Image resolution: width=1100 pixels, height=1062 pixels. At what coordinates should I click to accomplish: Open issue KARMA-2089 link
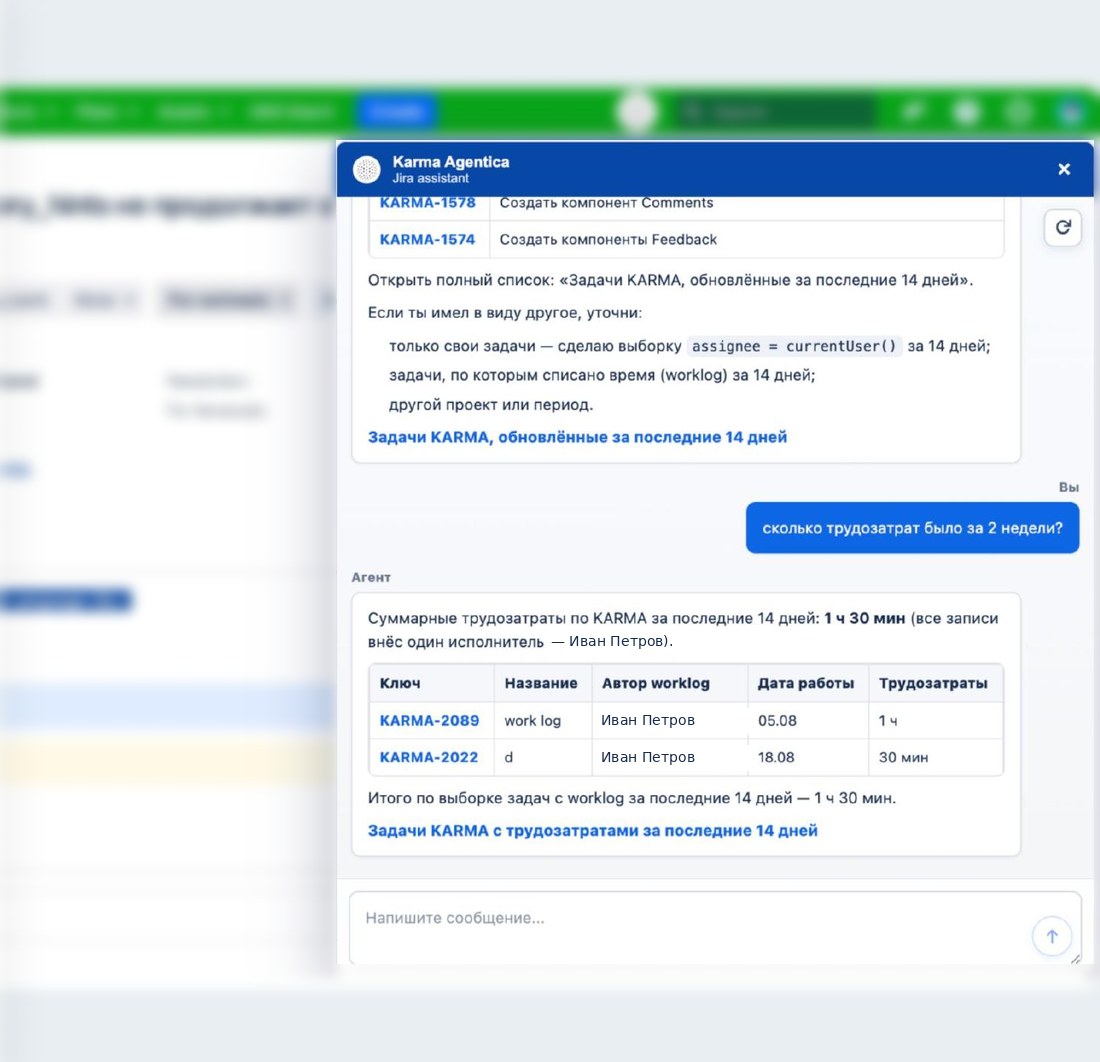coord(429,720)
